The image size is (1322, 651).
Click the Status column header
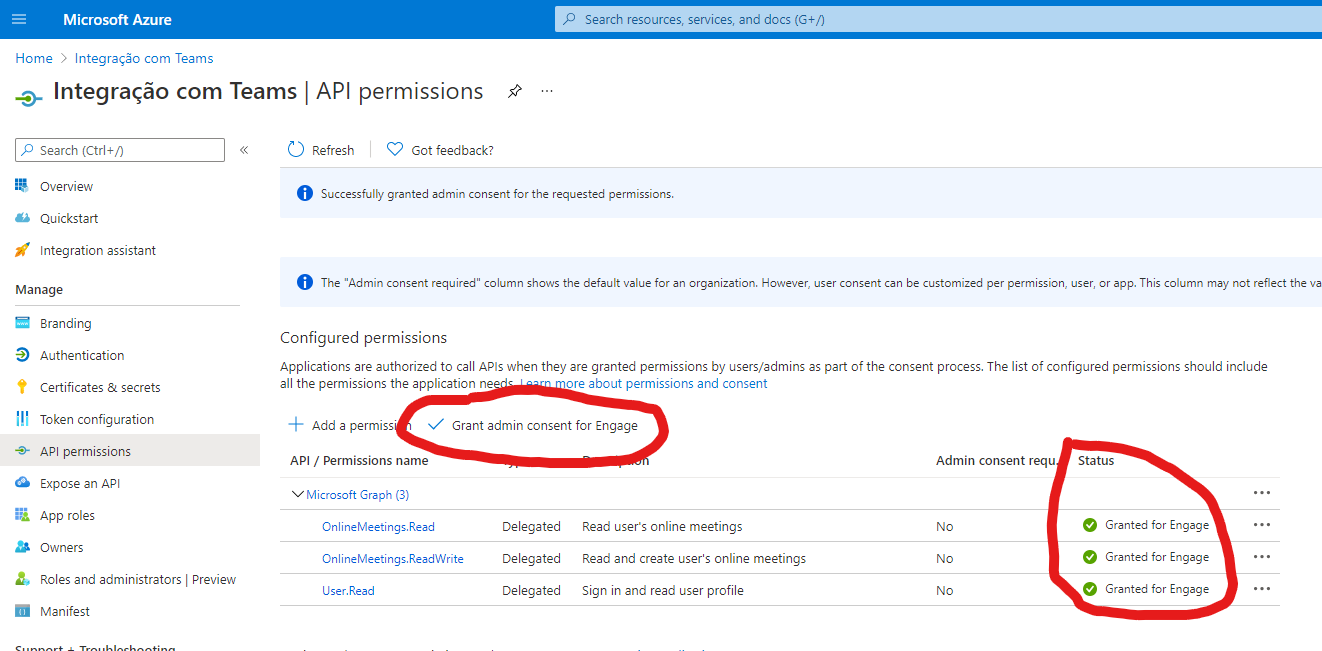pyautogui.click(x=1096, y=460)
